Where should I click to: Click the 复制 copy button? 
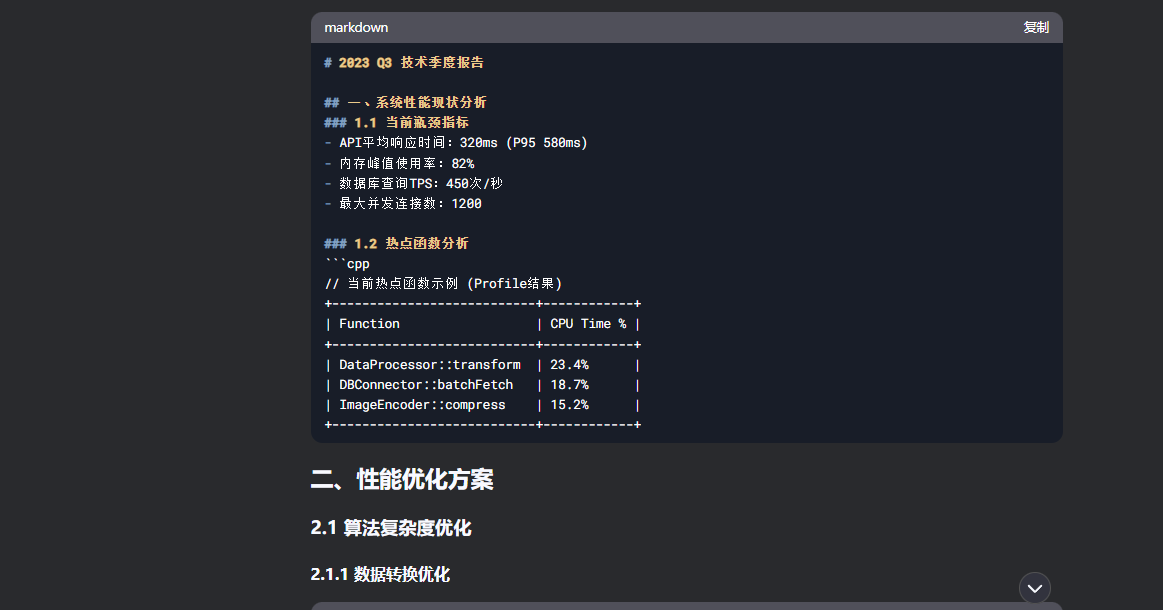click(1035, 27)
